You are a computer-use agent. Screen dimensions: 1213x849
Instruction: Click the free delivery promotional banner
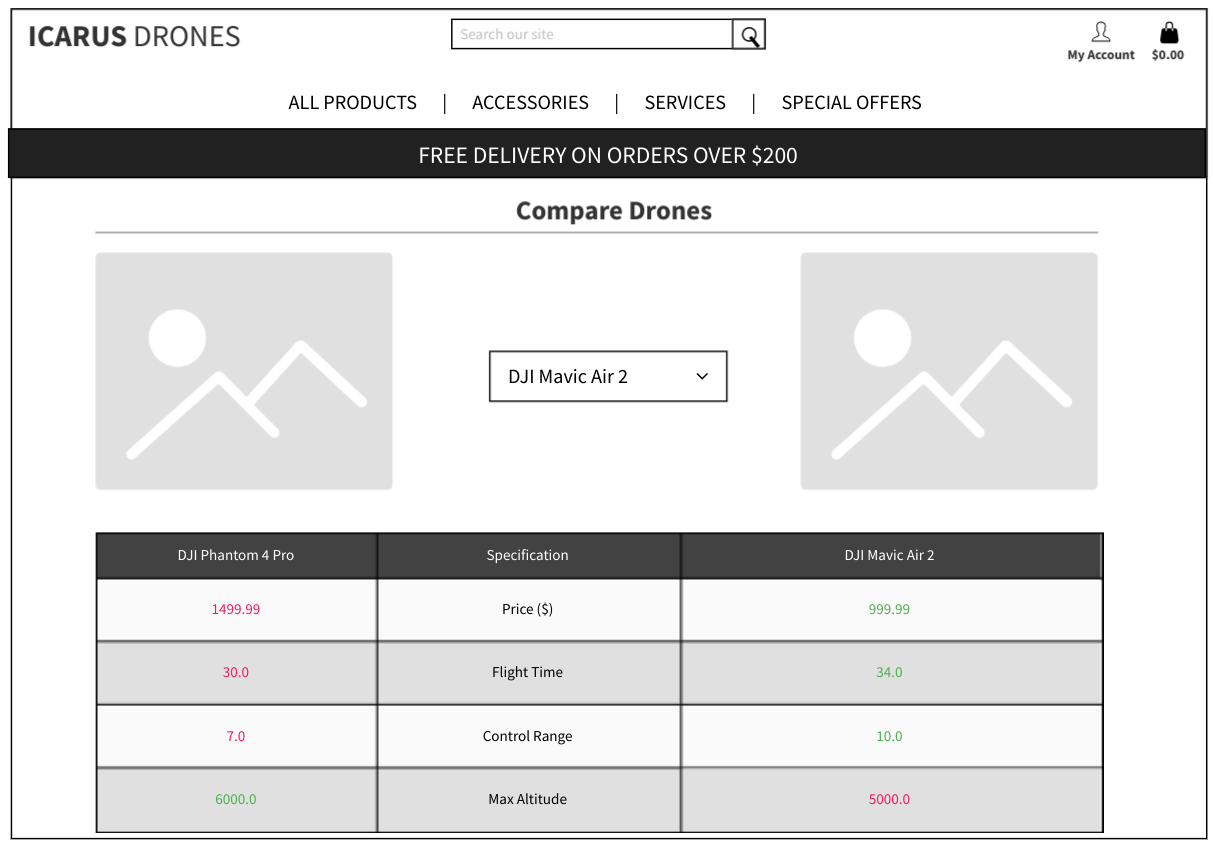point(607,155)
